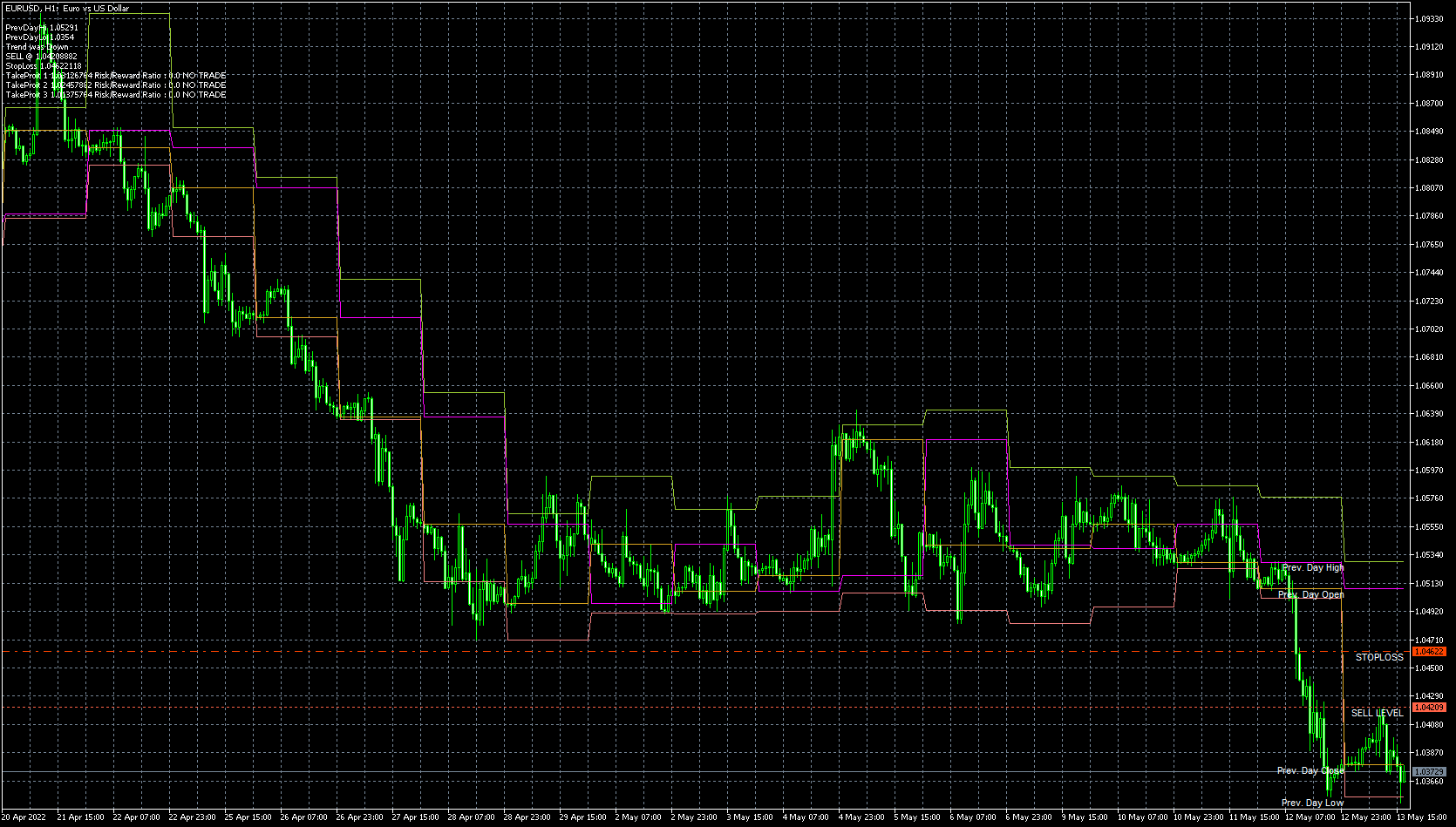This screenshot has height=827, width=1456.
Task: Click the '20 Apr 2022' time axis label
Action: (x=24, y=817)
